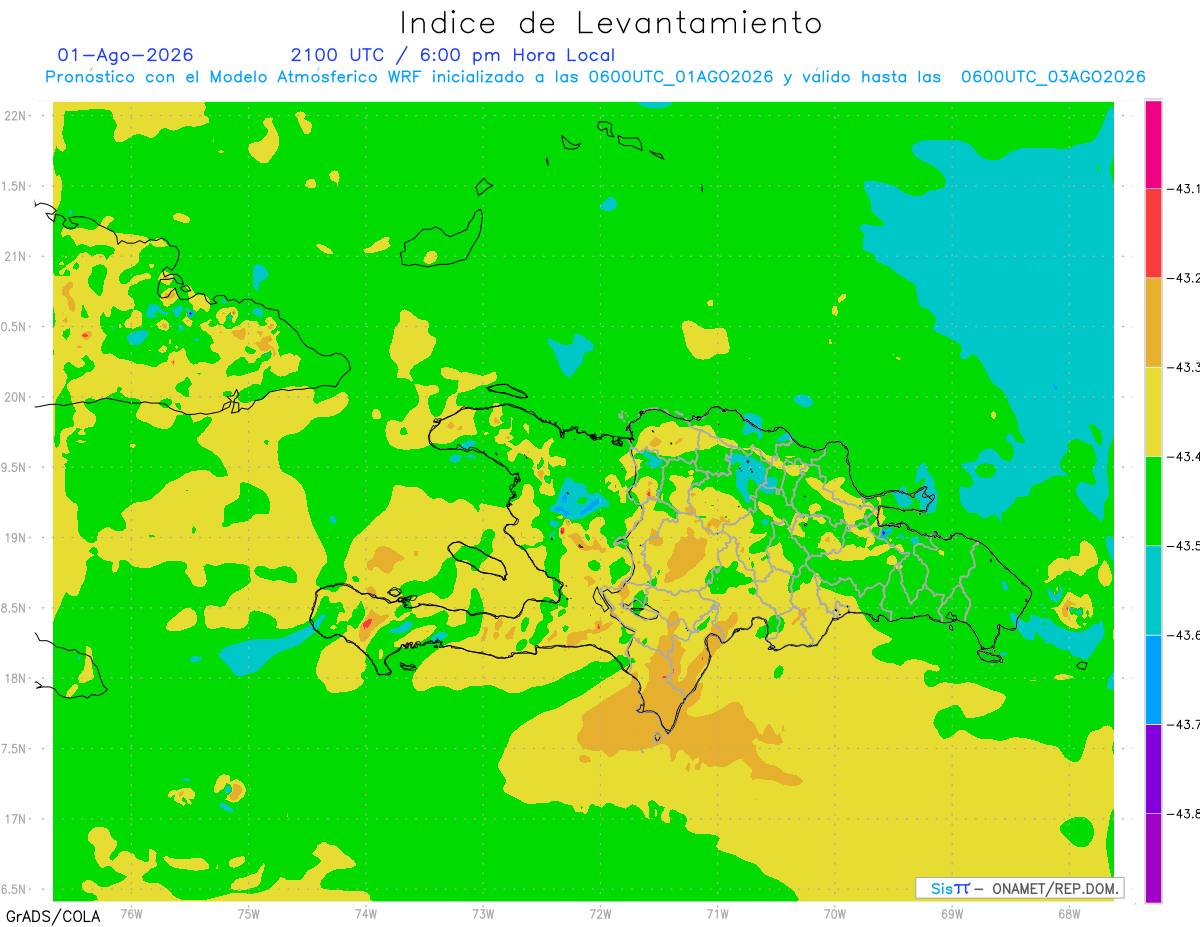Screen dimensions: 1200x927
Task: Click the latitude label "19N"
Action: 16,537
